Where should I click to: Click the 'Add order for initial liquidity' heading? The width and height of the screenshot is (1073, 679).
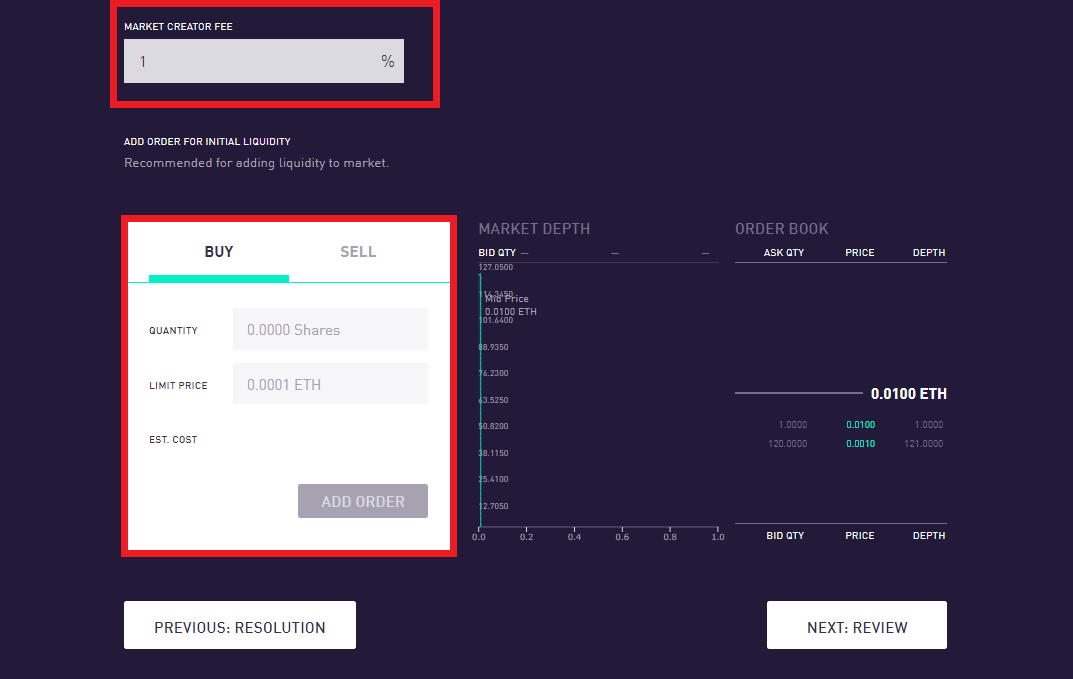coord(207,142)
